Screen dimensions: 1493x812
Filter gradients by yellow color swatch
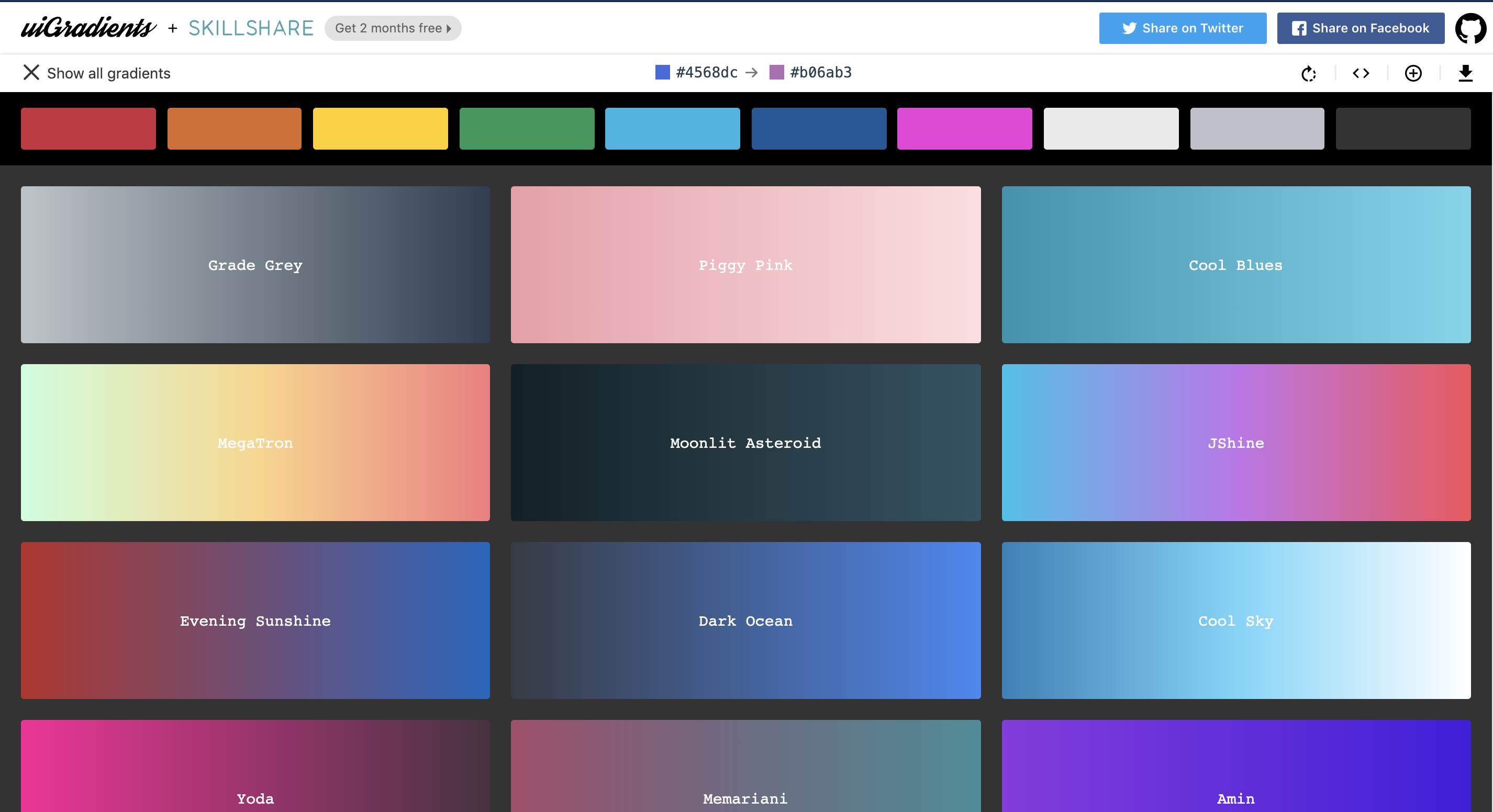(x=380, y=129)
